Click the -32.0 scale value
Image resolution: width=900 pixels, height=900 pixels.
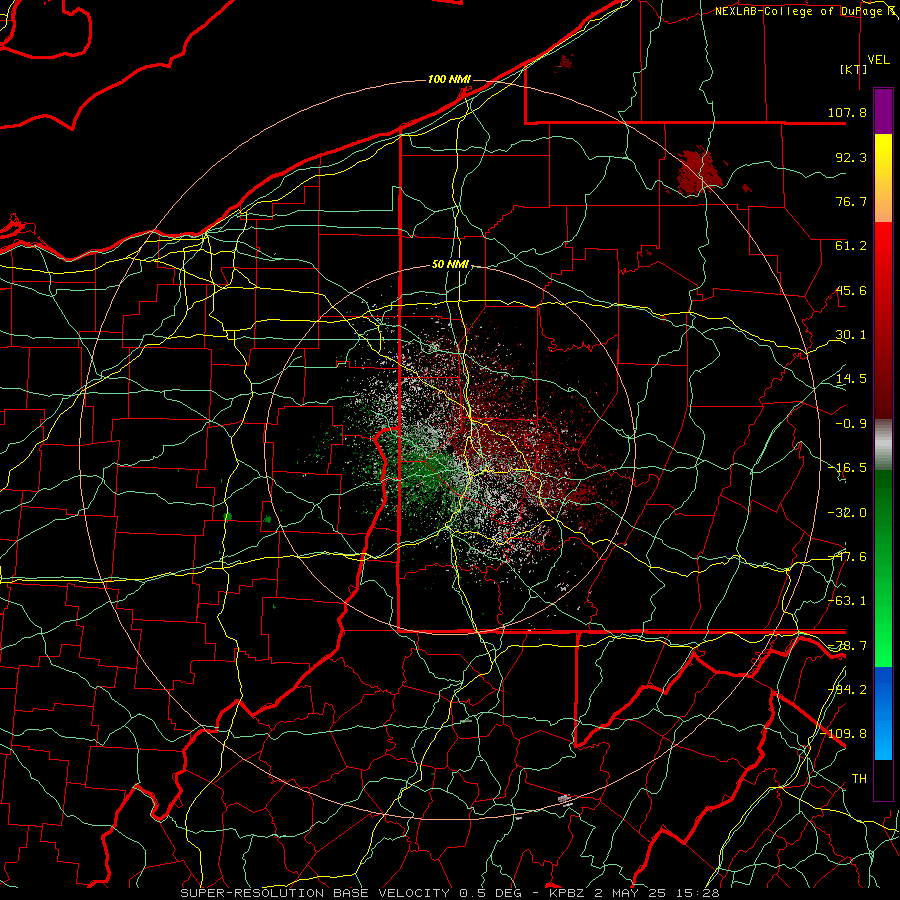847,513
